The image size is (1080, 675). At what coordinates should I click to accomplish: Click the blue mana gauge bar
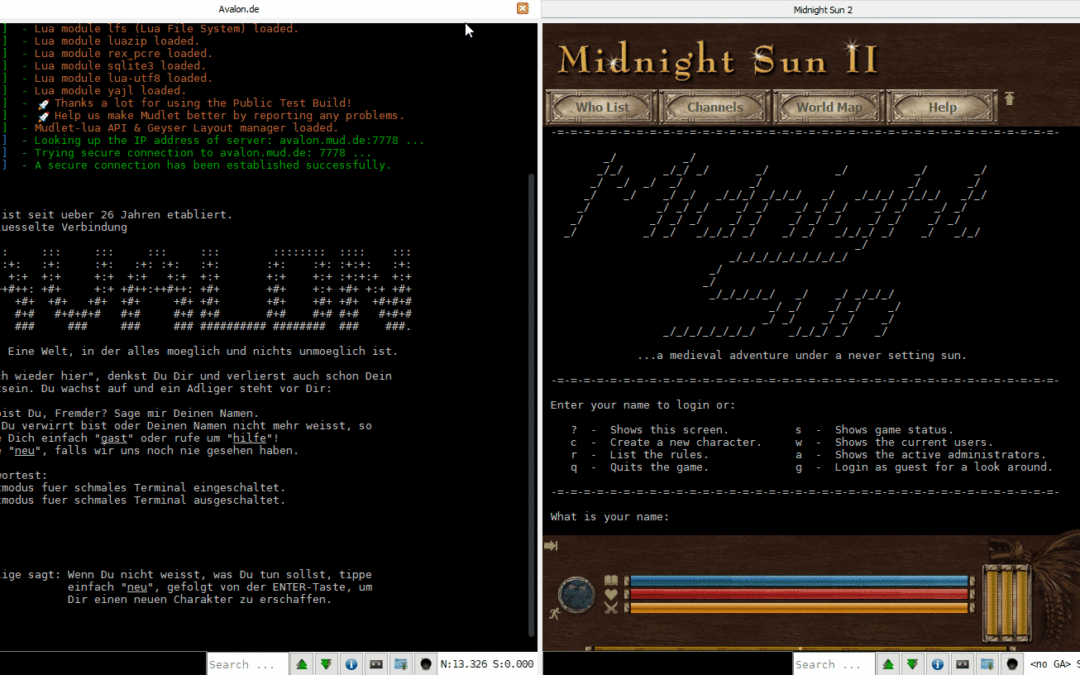(799, 581)
